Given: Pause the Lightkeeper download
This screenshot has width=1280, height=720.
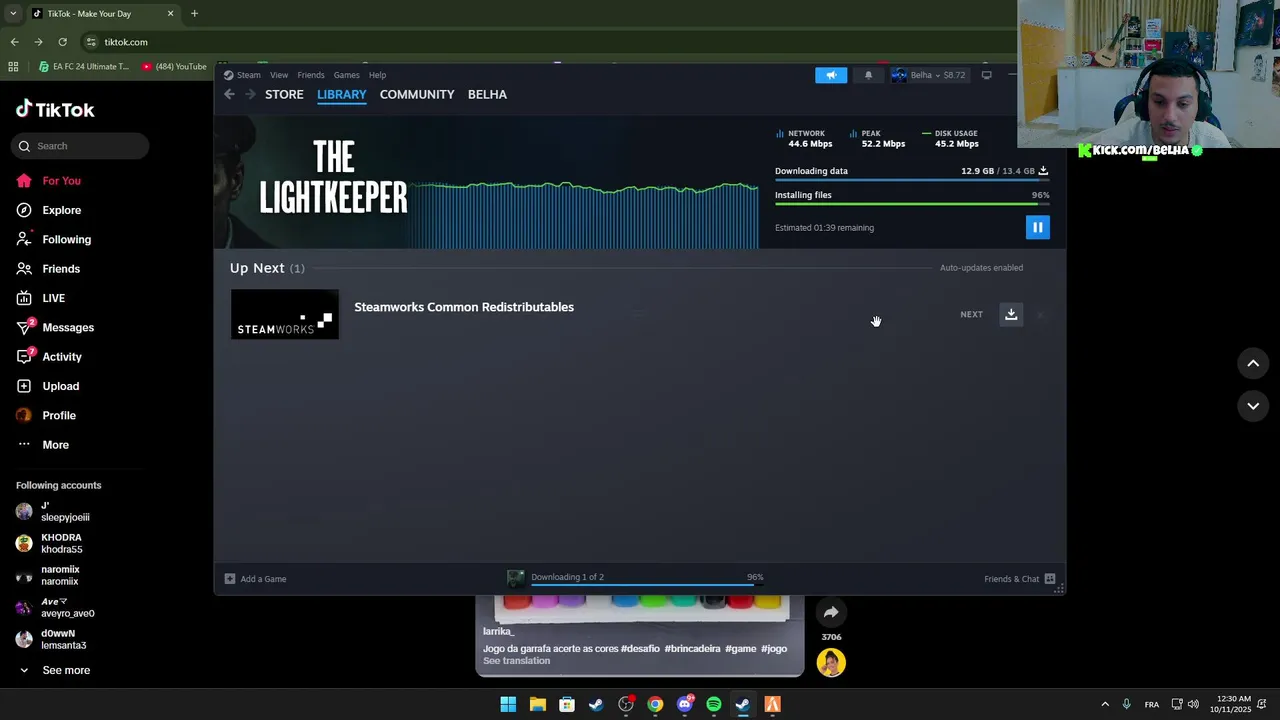Looking at the screenshot, I should coord(1037,227).
